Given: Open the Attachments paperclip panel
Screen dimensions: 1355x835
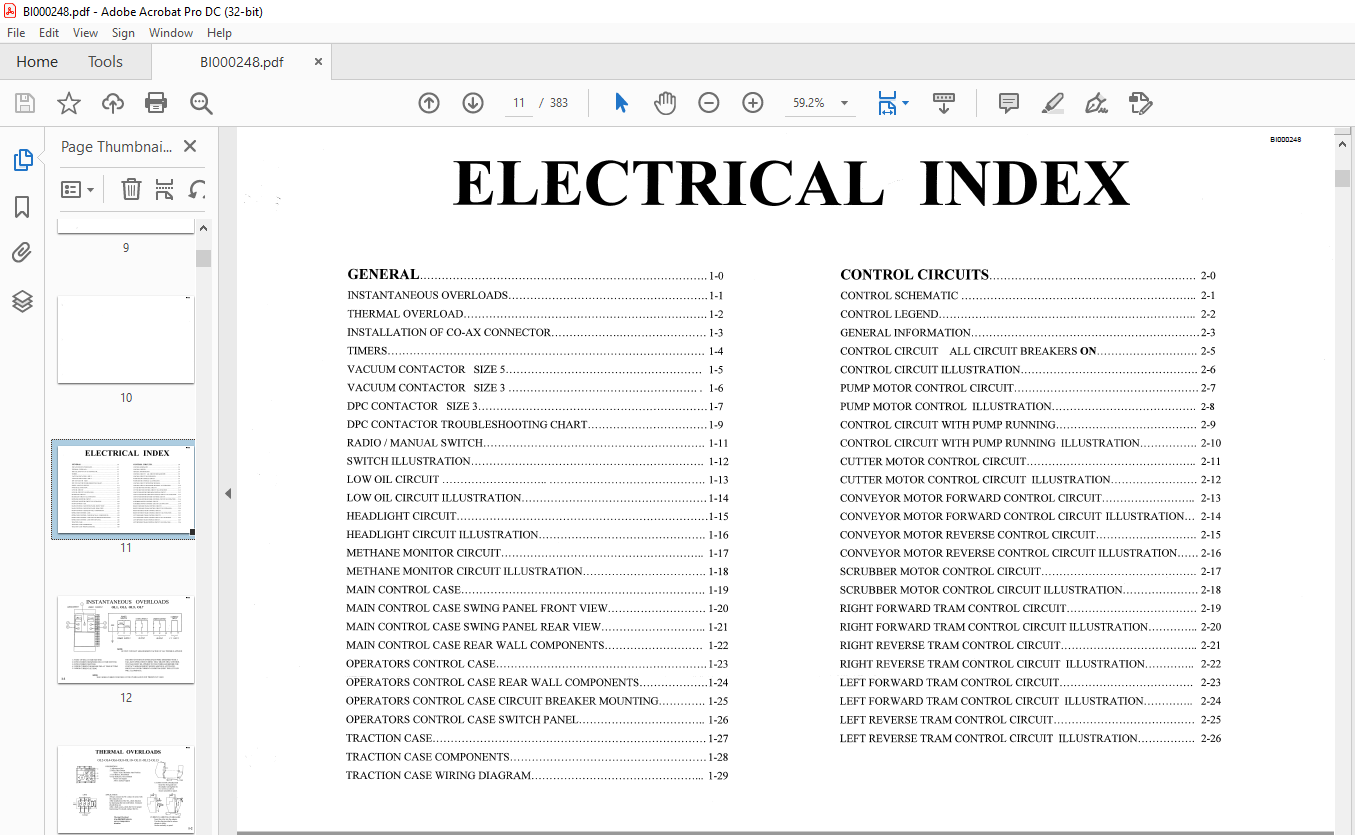Looking at the screenshot, I should tap(22, 253).
